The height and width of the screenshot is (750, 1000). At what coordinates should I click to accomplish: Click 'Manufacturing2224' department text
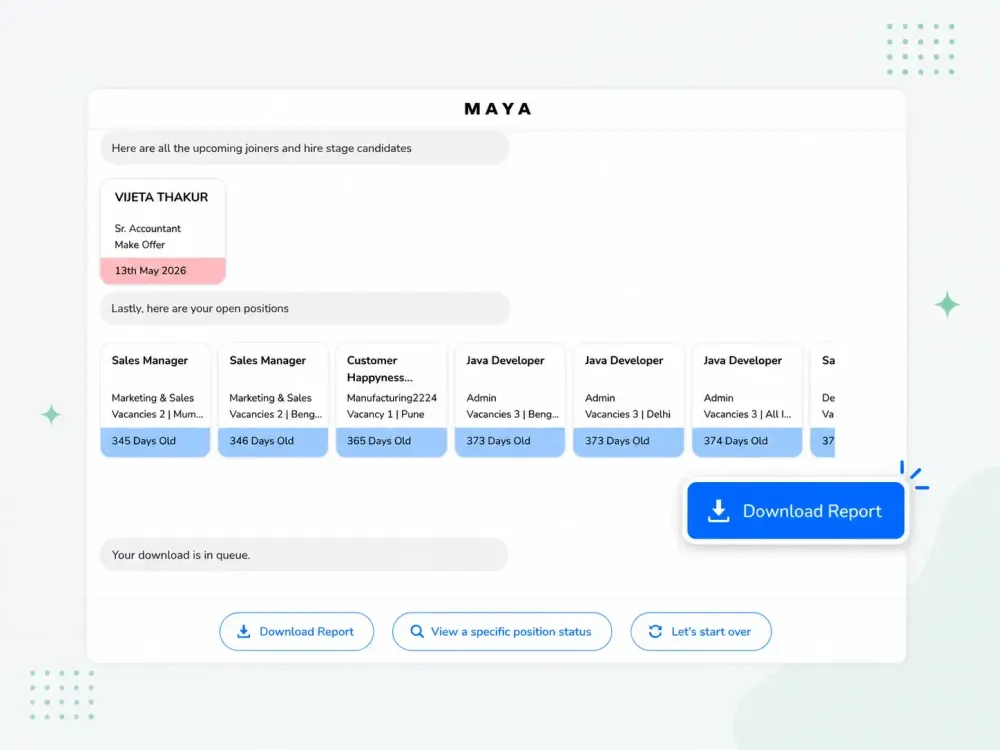[392, 398]
